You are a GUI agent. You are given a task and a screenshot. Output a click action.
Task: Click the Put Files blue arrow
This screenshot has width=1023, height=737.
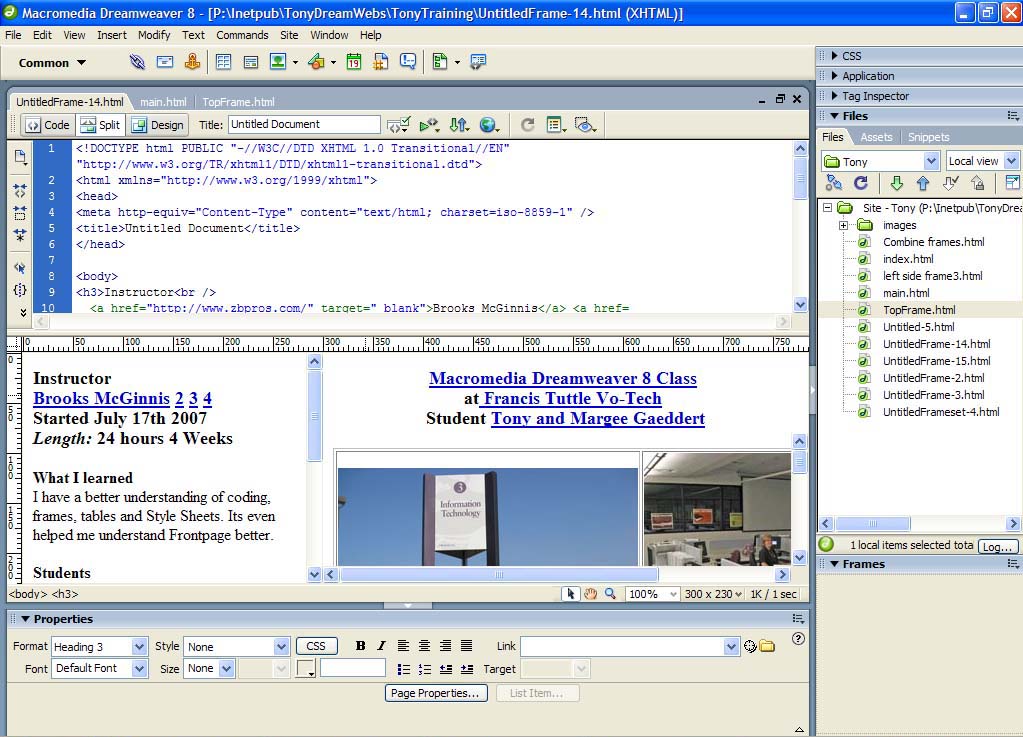[x=923, y=183]
